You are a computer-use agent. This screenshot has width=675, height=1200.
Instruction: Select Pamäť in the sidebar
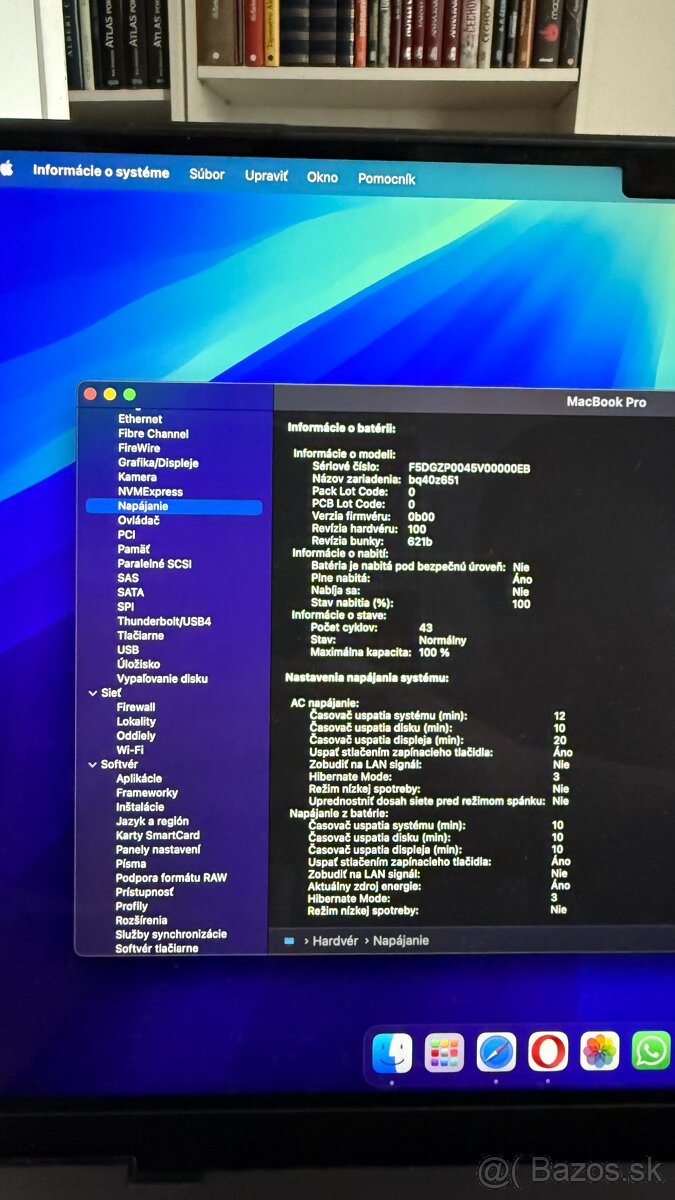tap(134, 549)
